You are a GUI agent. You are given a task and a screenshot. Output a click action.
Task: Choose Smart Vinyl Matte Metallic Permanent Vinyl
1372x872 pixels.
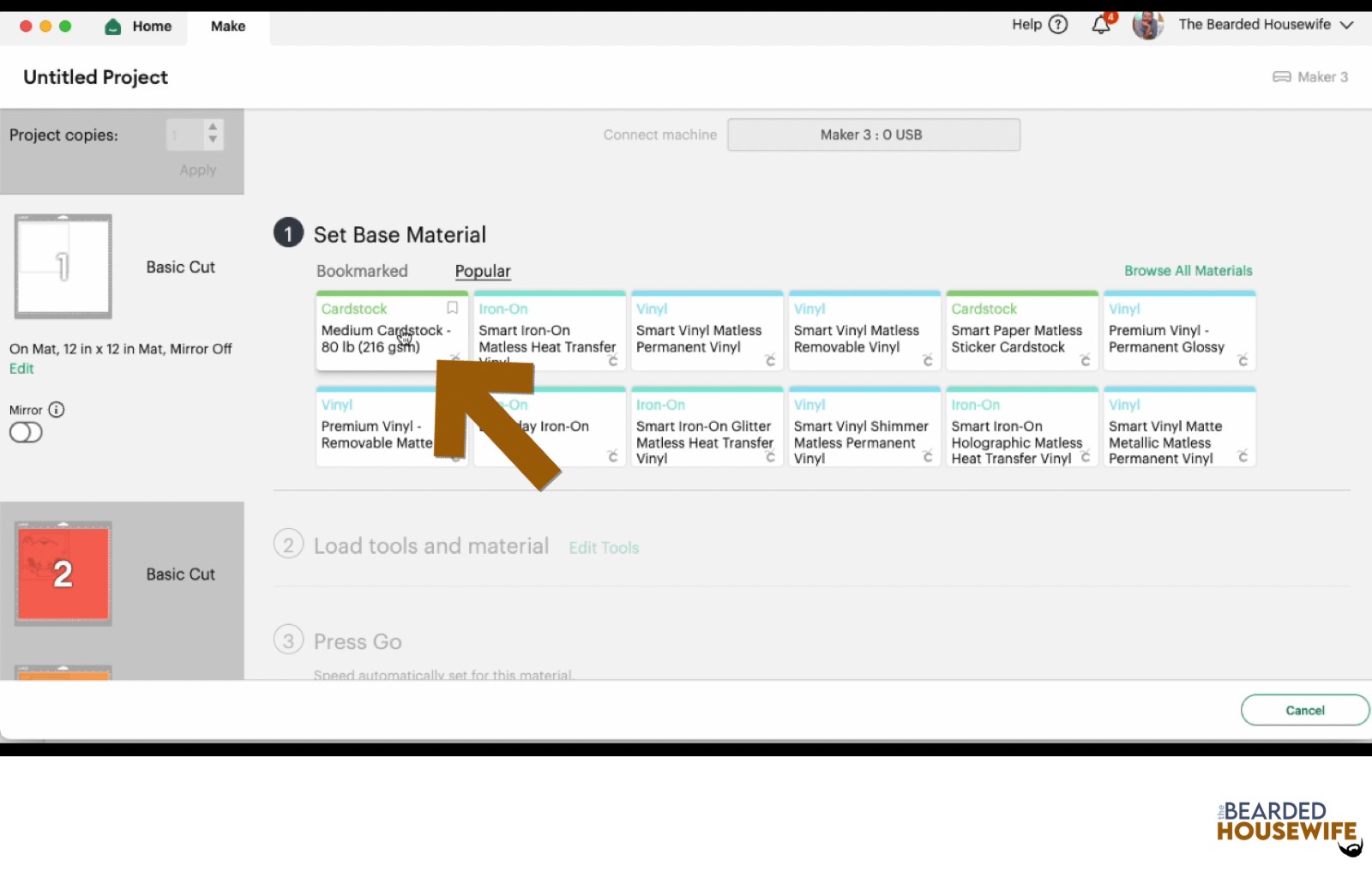[1180, 427]
